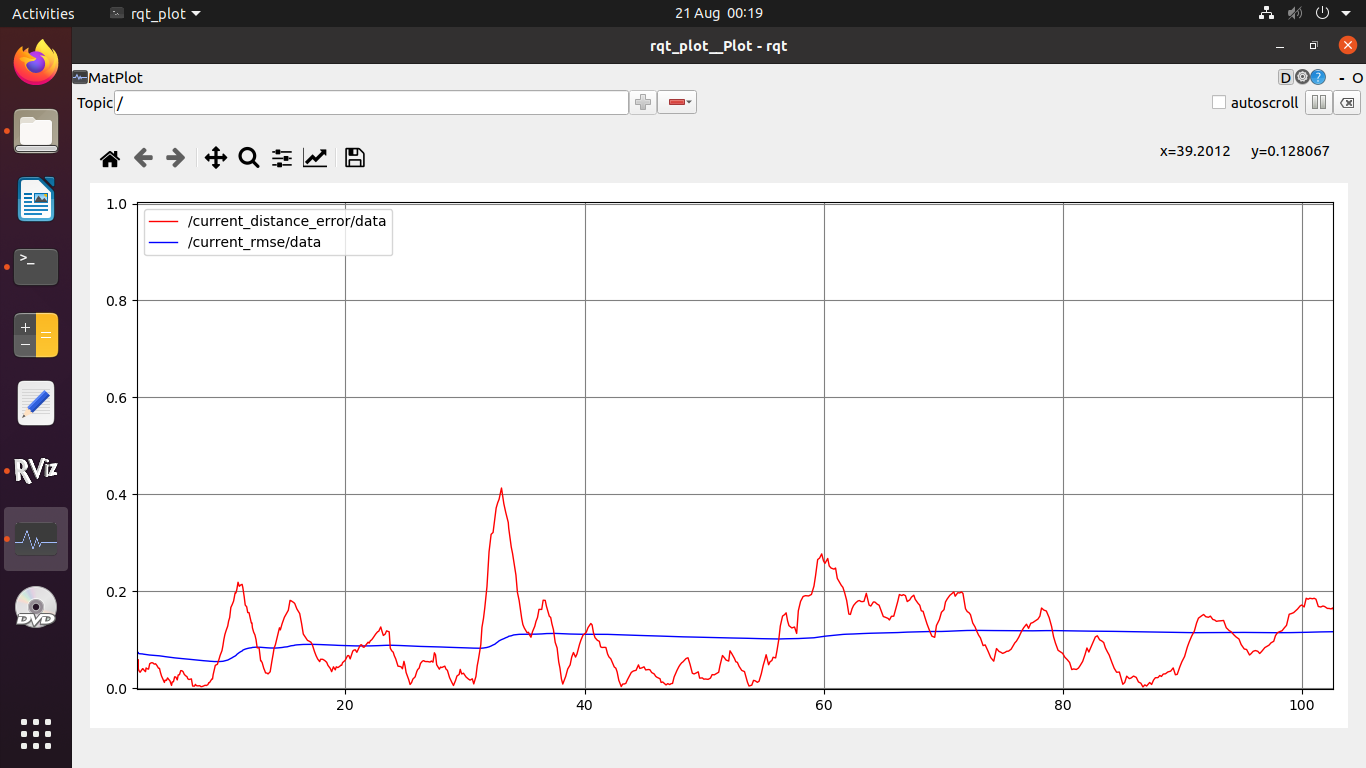Undock the plugin with the dash button
This screenshot has height=768, width=1366.
pyautogui.click(x=1342, y=78)
